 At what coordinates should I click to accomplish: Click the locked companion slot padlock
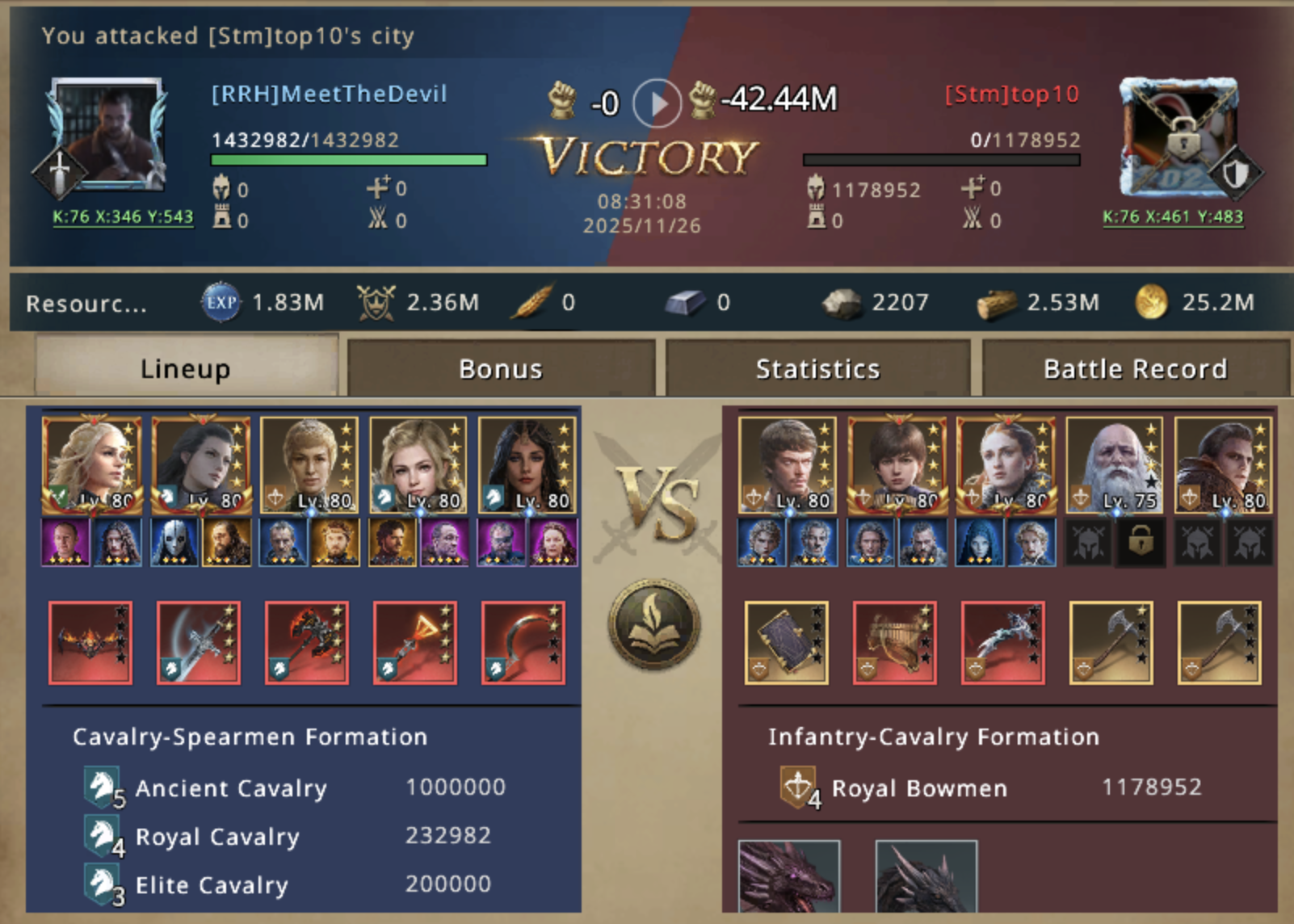(x=1140, y=543)
